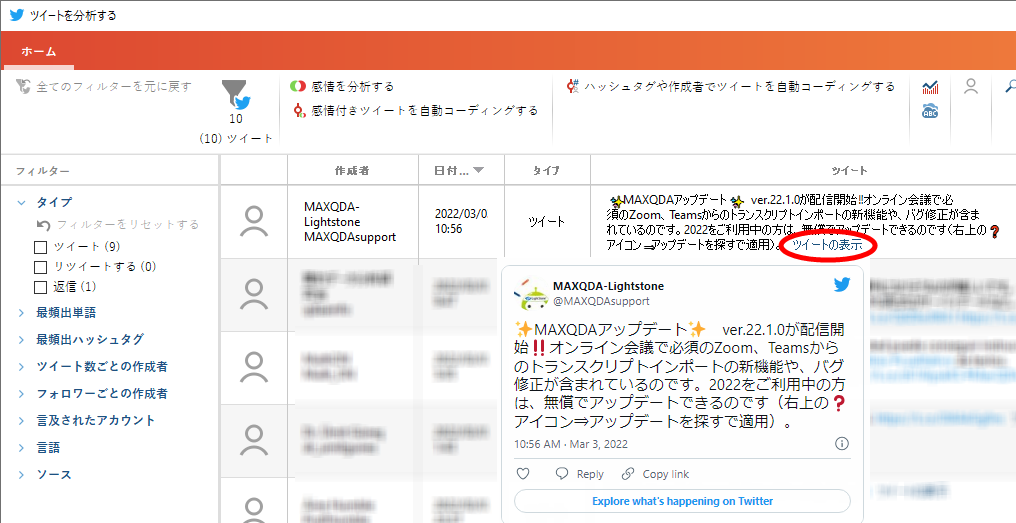The width and height of the screenshot is (1016, 523).
Task: Click the Twitter logo in tweet preview
Action: [x=842, y=285]
